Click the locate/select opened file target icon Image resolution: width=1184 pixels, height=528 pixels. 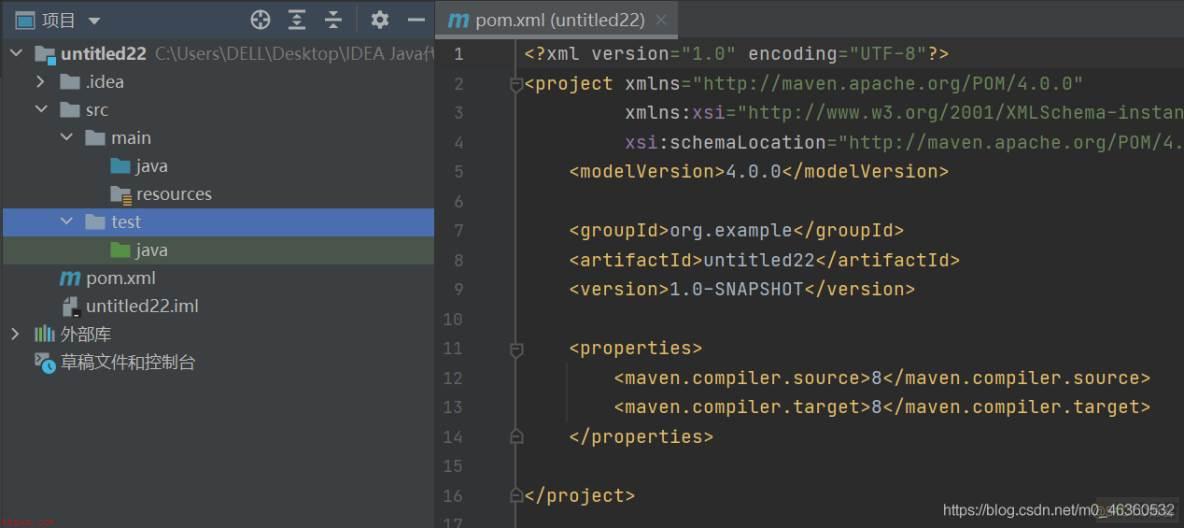coord(261,20)
